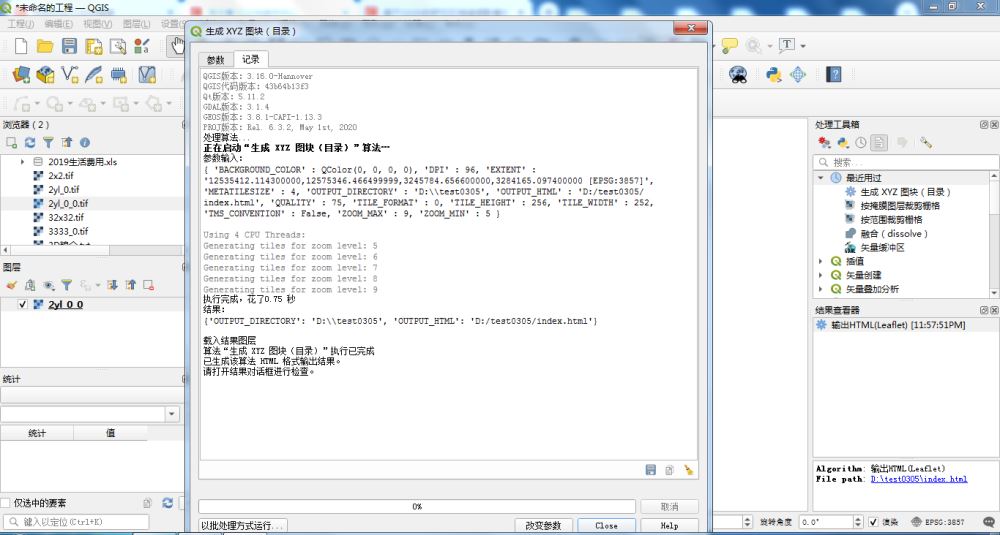Click the Close button in dialog
This screenshot has height=535, width=1000.
pyautogui.click(x=606, y=525)
